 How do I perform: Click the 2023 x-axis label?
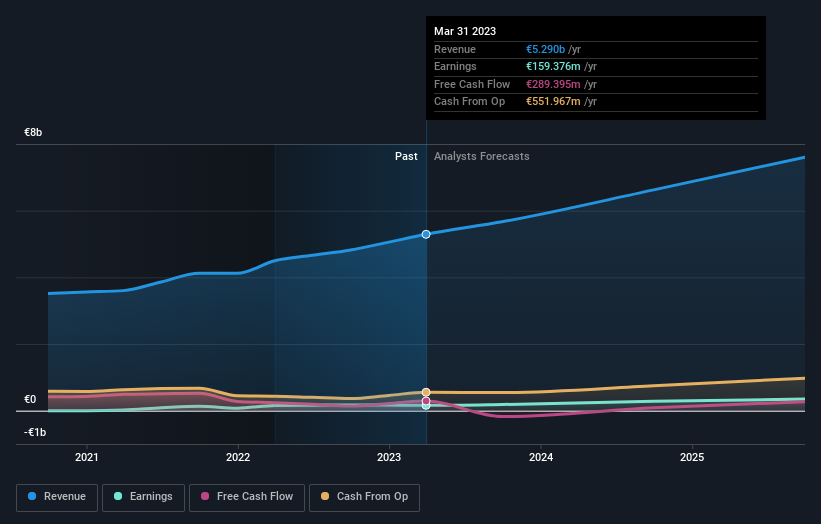pos(389,457)
